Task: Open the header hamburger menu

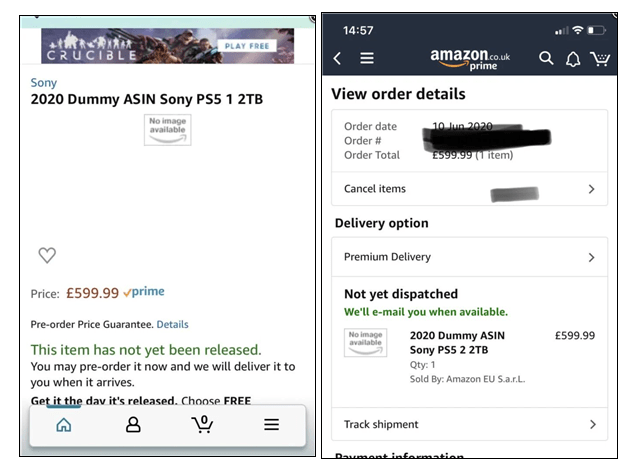Action: point(367,59)
